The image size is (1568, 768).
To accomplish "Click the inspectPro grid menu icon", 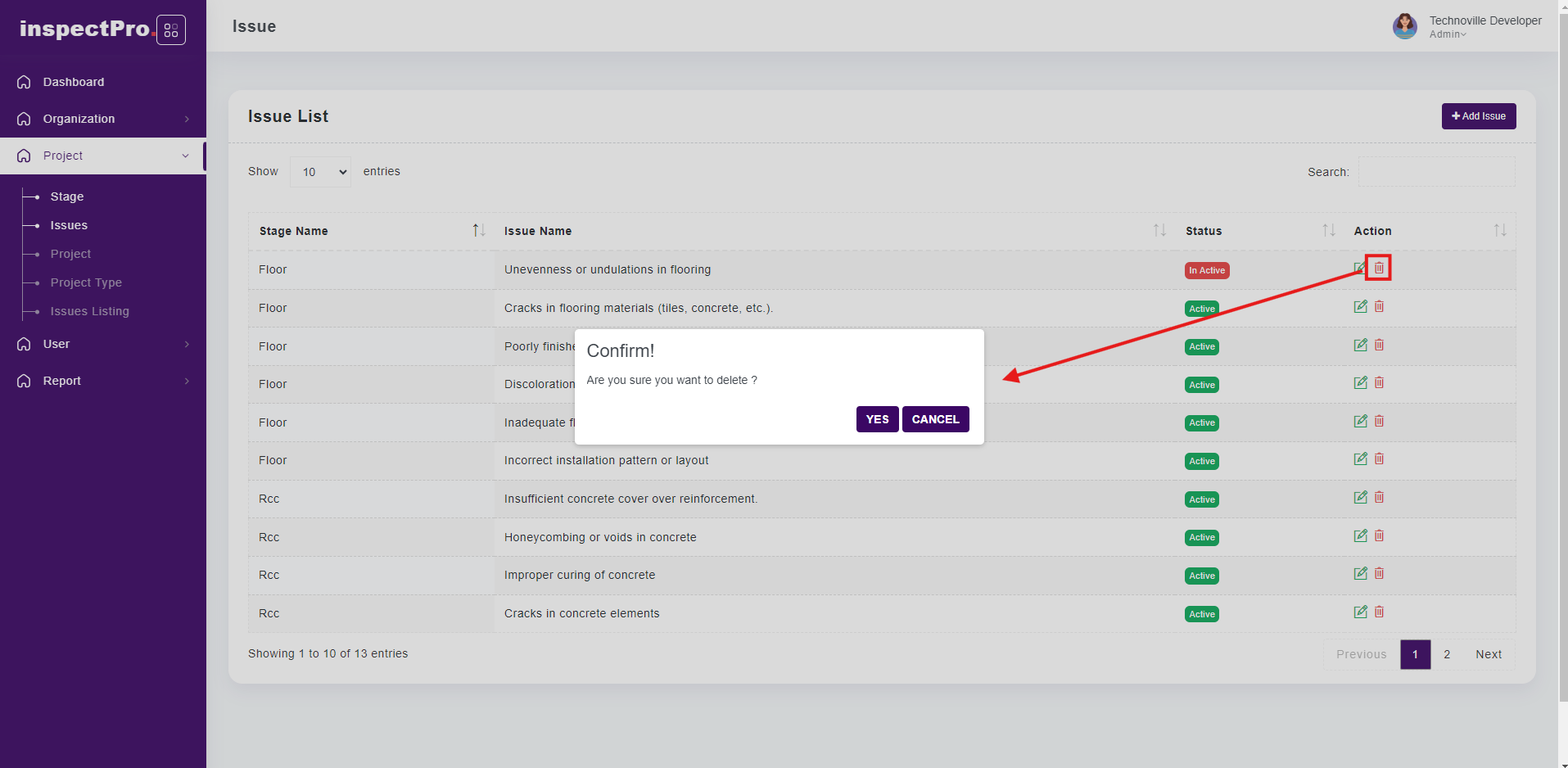I will coord(170,30).
